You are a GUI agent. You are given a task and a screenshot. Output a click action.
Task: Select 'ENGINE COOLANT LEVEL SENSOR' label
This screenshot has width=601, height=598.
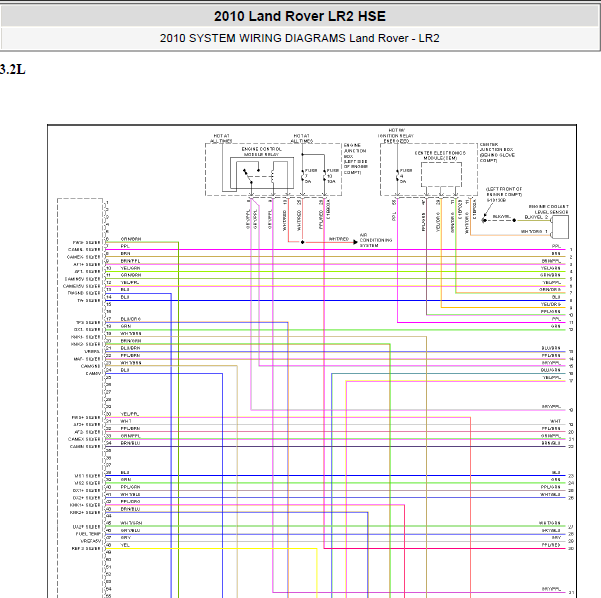click(x=548, y=209)
